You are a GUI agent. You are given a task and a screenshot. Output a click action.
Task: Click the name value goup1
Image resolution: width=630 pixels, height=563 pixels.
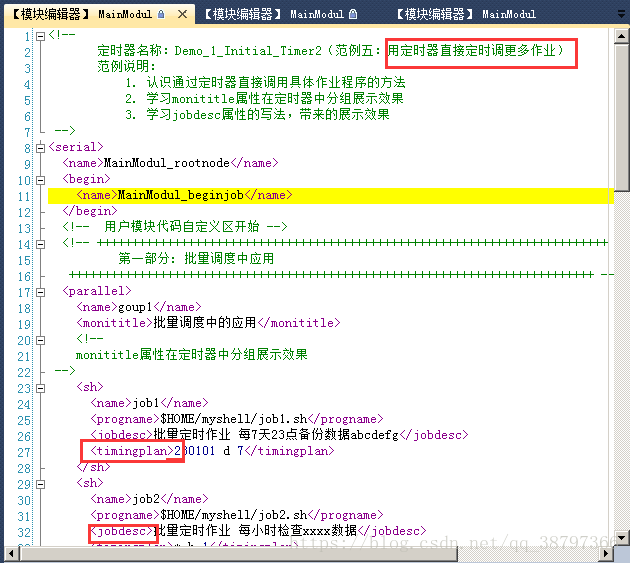pyautogui.click(x=135, y=307)
